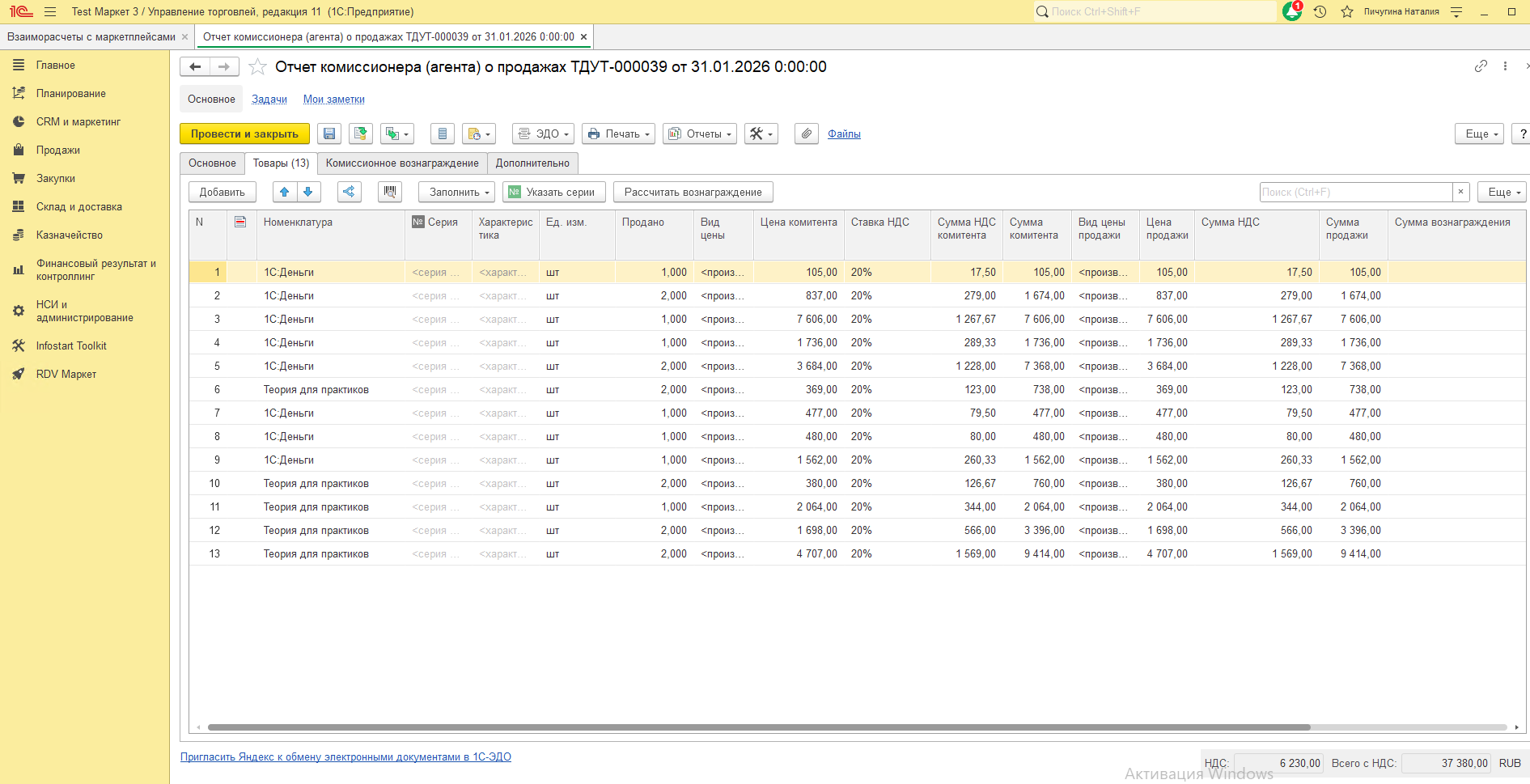Toggle favorite star next to document title
The image size is (1530, 784).
[257, 67]
